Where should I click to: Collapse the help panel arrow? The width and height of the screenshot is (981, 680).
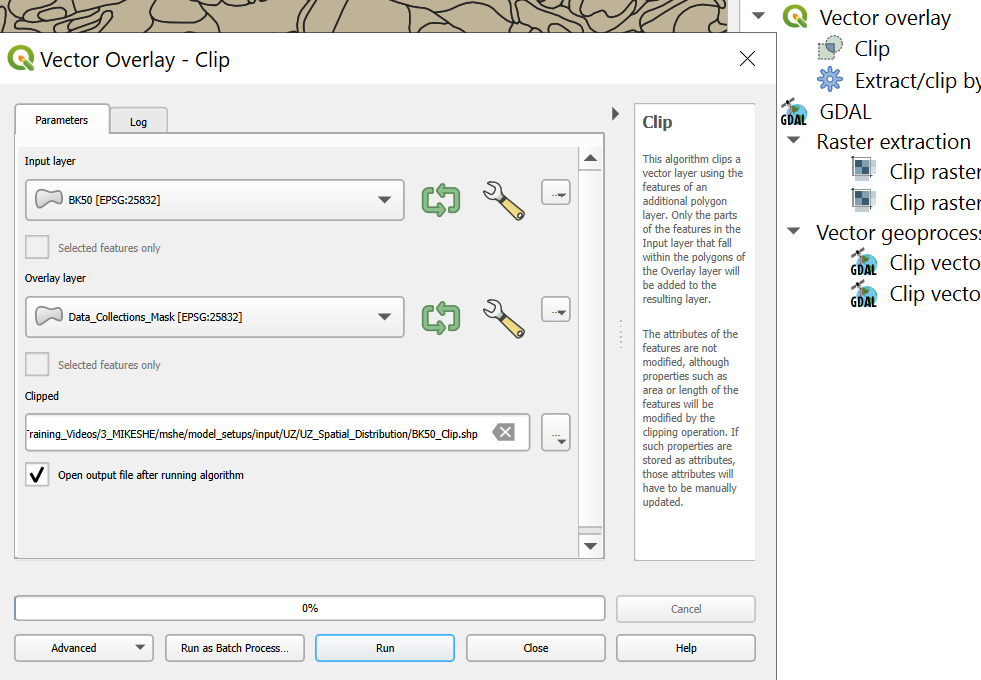(x=616, y=113)
